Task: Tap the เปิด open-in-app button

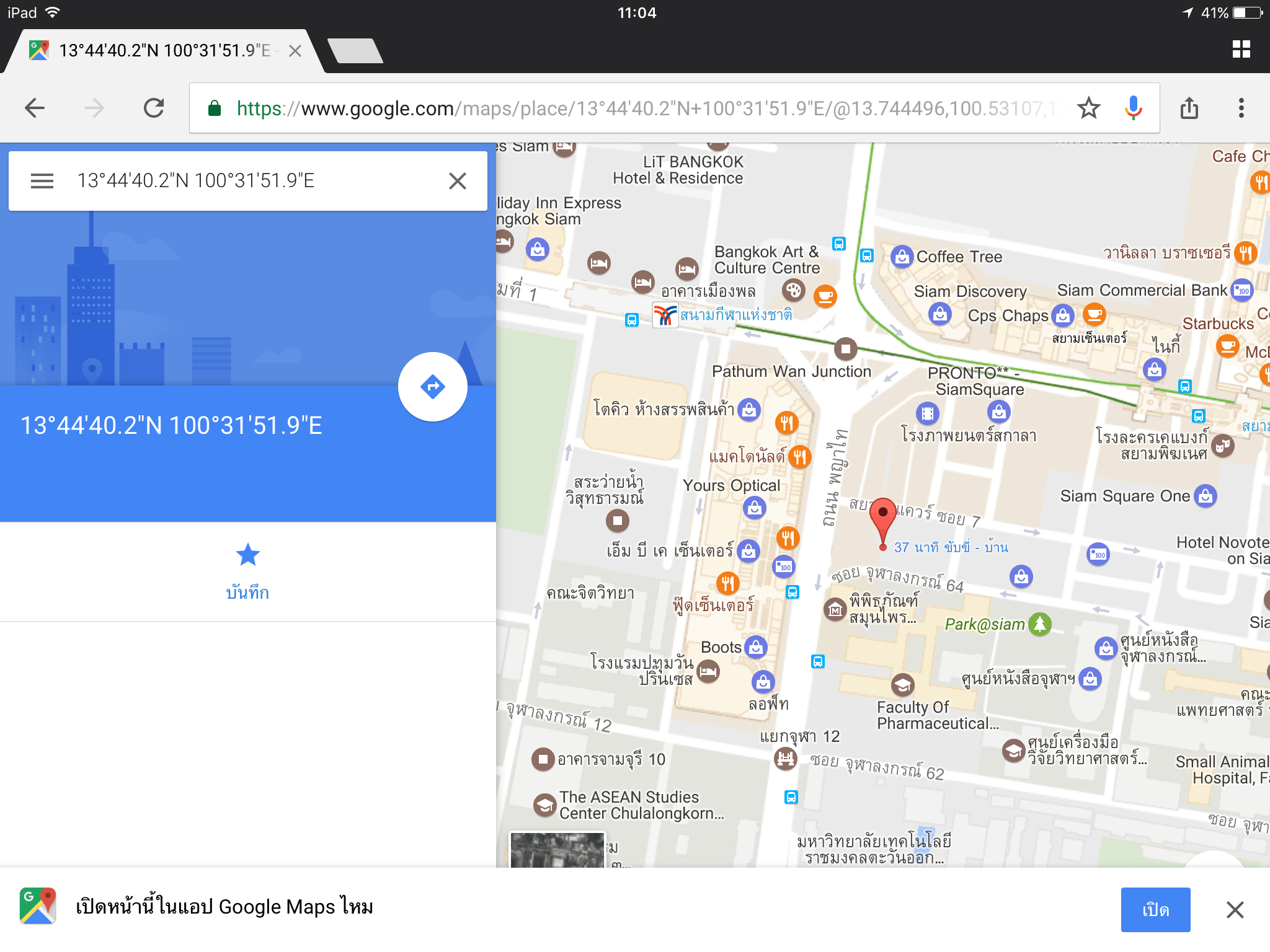Action: (1155, 909)
